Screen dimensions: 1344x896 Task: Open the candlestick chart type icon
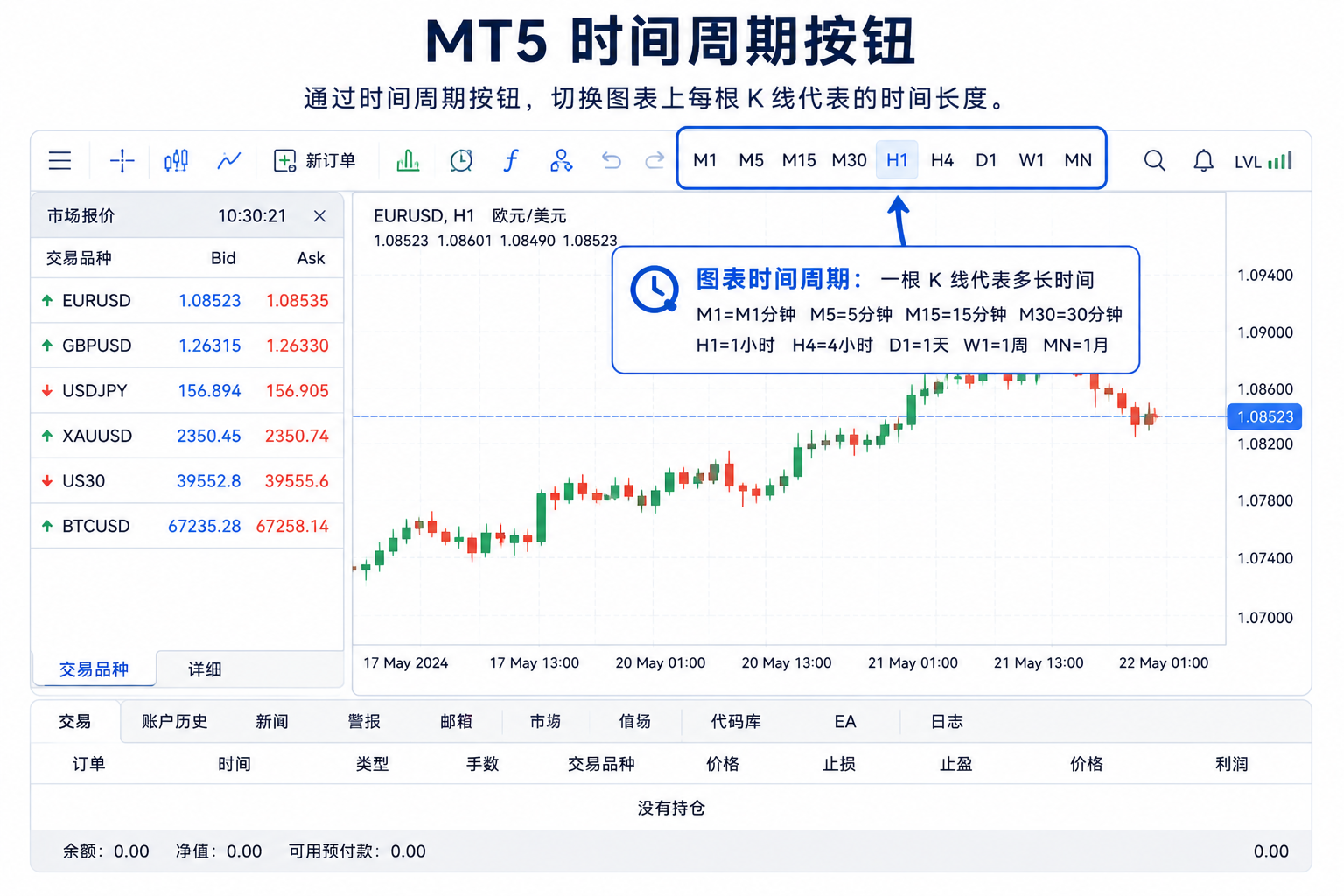(176, 161)
